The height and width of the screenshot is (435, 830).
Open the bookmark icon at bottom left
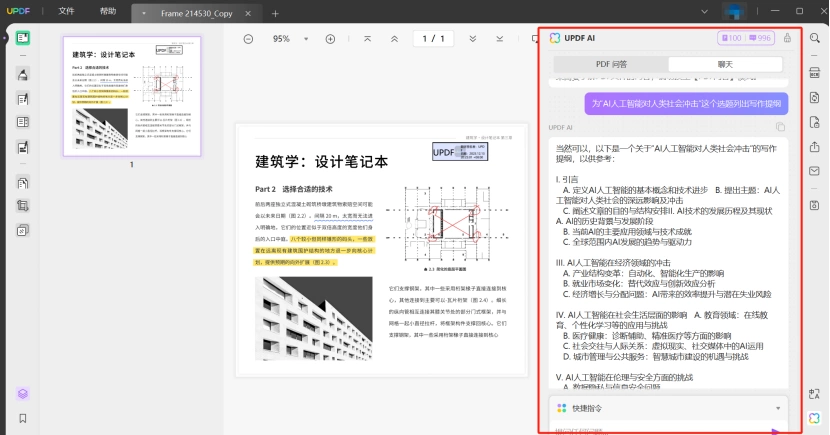pos(23,419)
